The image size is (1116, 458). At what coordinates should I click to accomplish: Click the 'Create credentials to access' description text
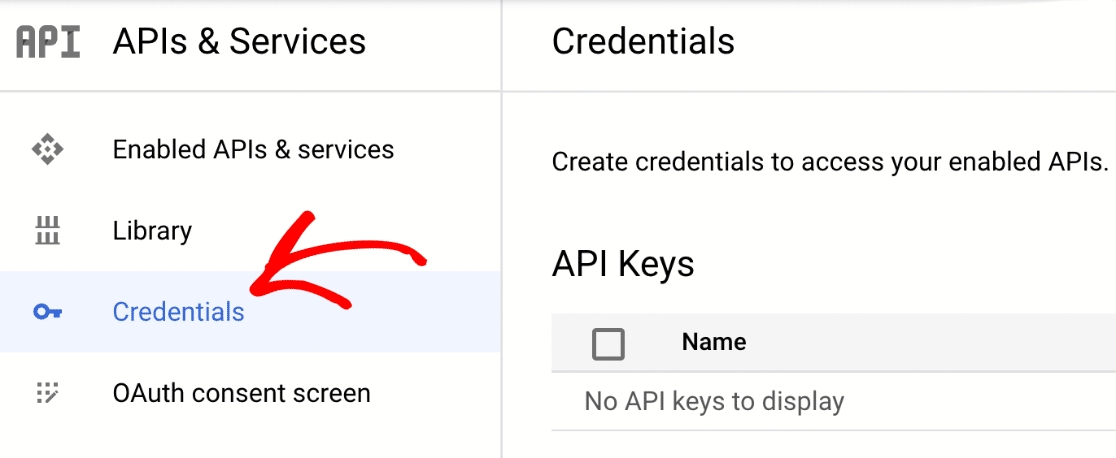coord(830,162)
